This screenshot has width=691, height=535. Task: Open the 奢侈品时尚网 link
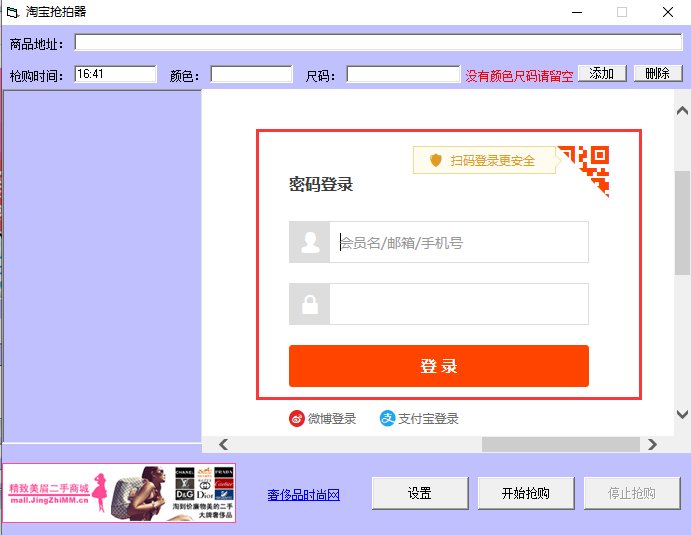304,495
